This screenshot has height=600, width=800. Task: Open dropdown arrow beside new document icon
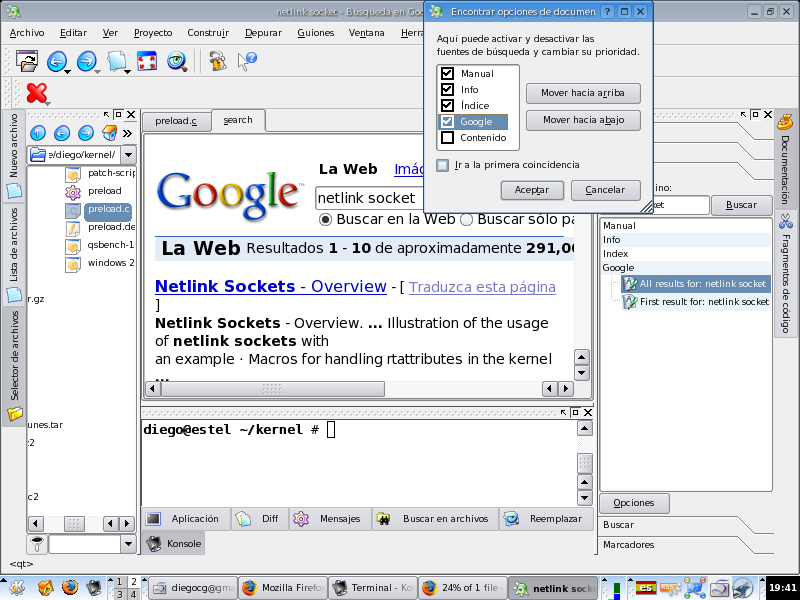tap(128, 72)
